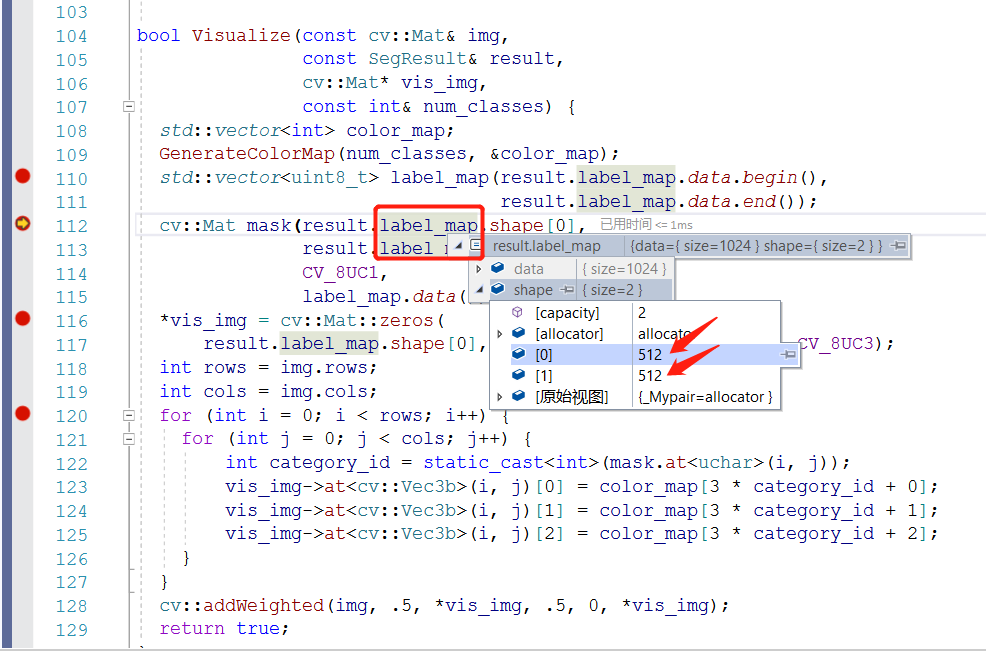This screenshot has width=986, height=651.
Task: Click the 512 value of element [1]
Action: (650, 376)
